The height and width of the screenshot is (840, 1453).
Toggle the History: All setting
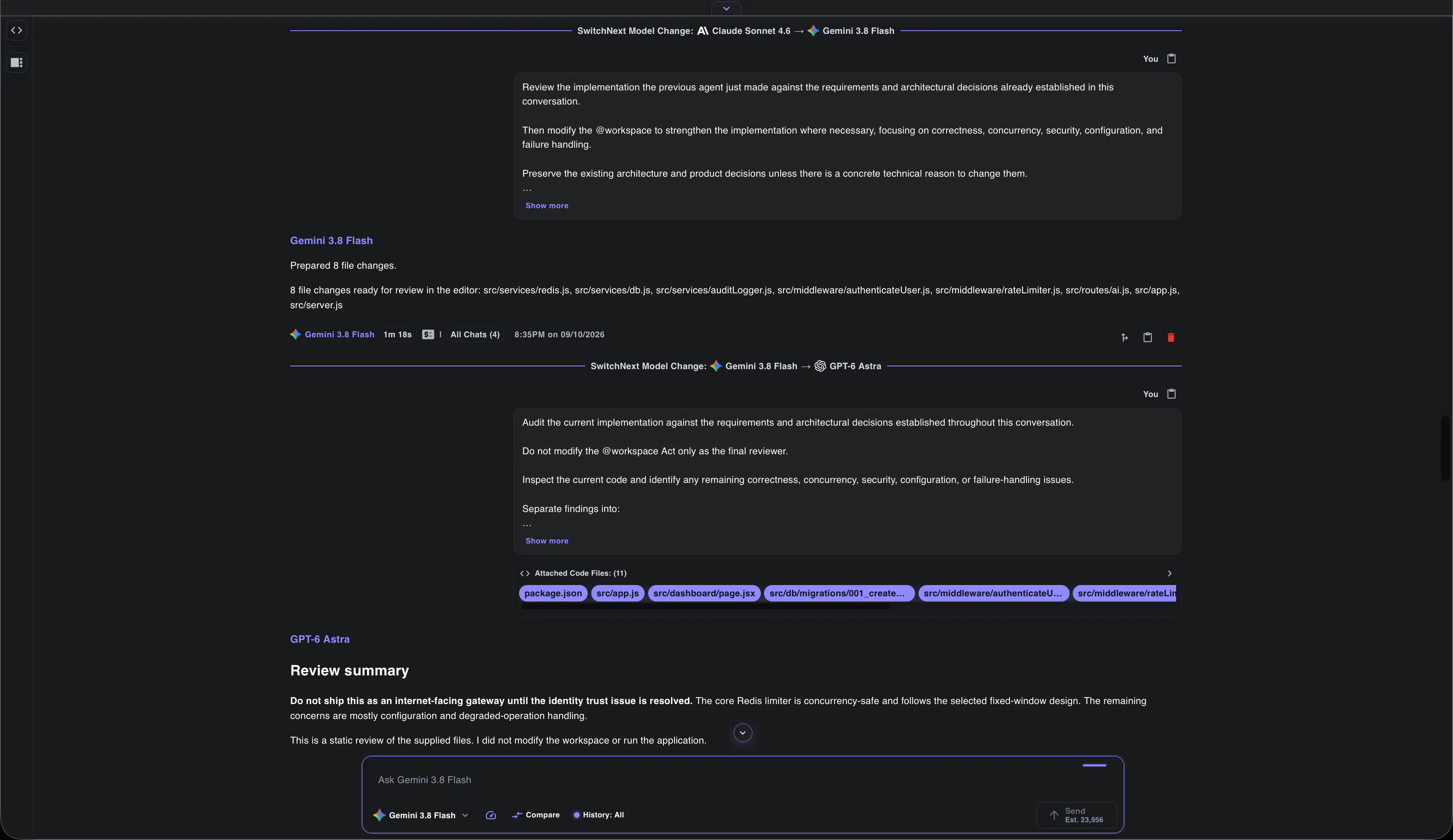point(598,815)
